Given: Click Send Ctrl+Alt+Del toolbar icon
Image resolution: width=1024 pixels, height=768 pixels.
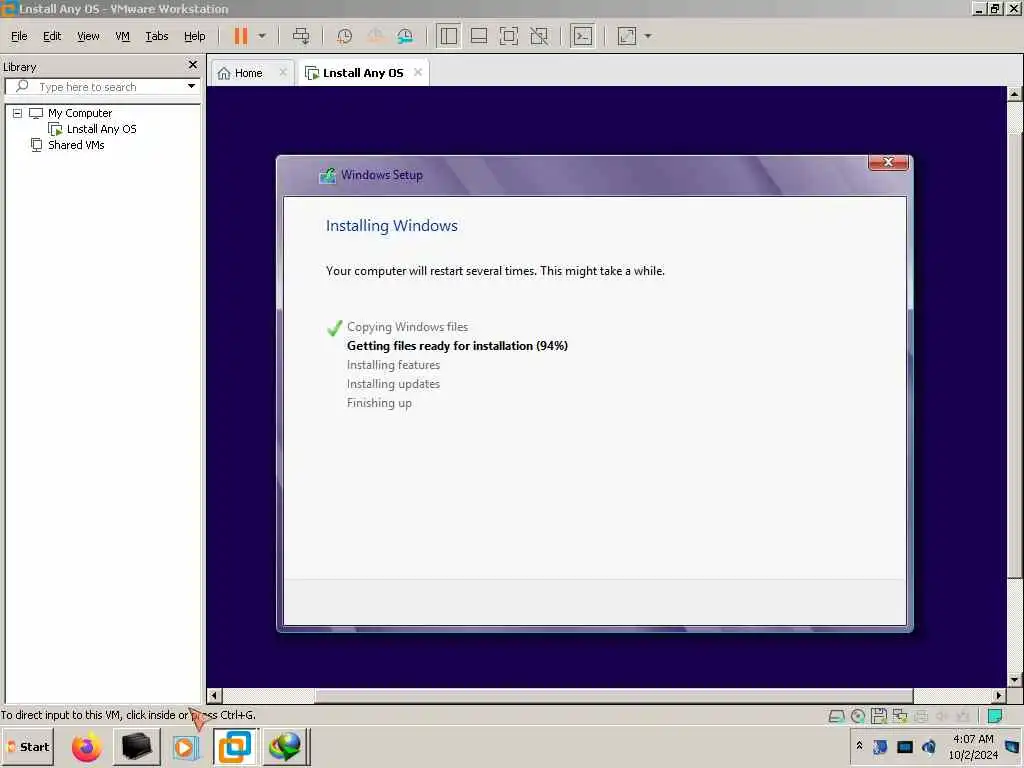Looking at the screenshot, I should [x=301, y=36].
